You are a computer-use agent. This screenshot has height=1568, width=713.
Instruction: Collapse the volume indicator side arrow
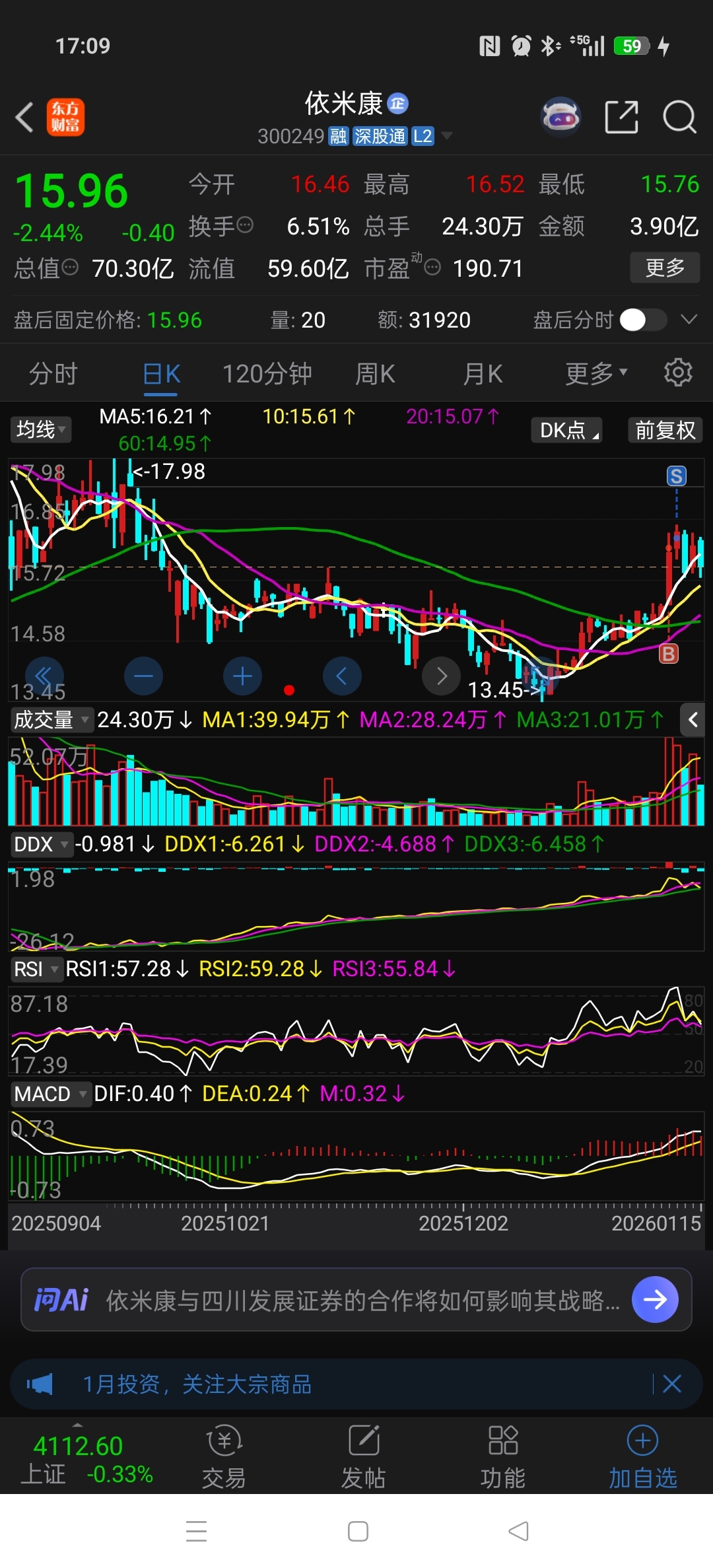point(693,720)
